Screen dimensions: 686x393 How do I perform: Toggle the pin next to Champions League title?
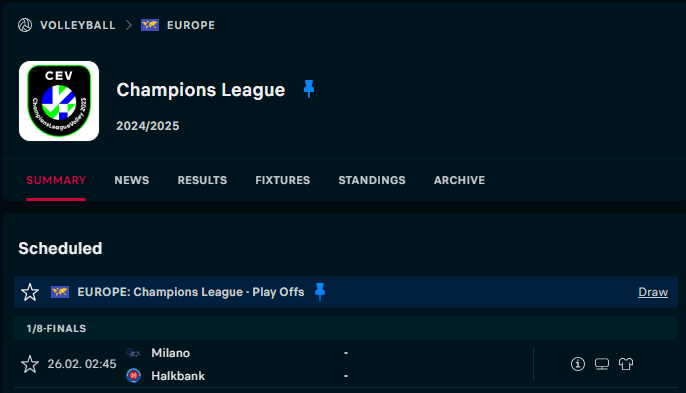click(x=309, y=89)
